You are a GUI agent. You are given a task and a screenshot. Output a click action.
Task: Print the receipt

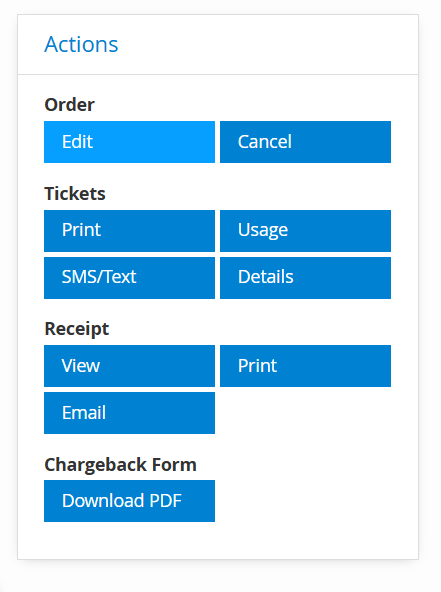pyautogui.click(x=305, y=366)
